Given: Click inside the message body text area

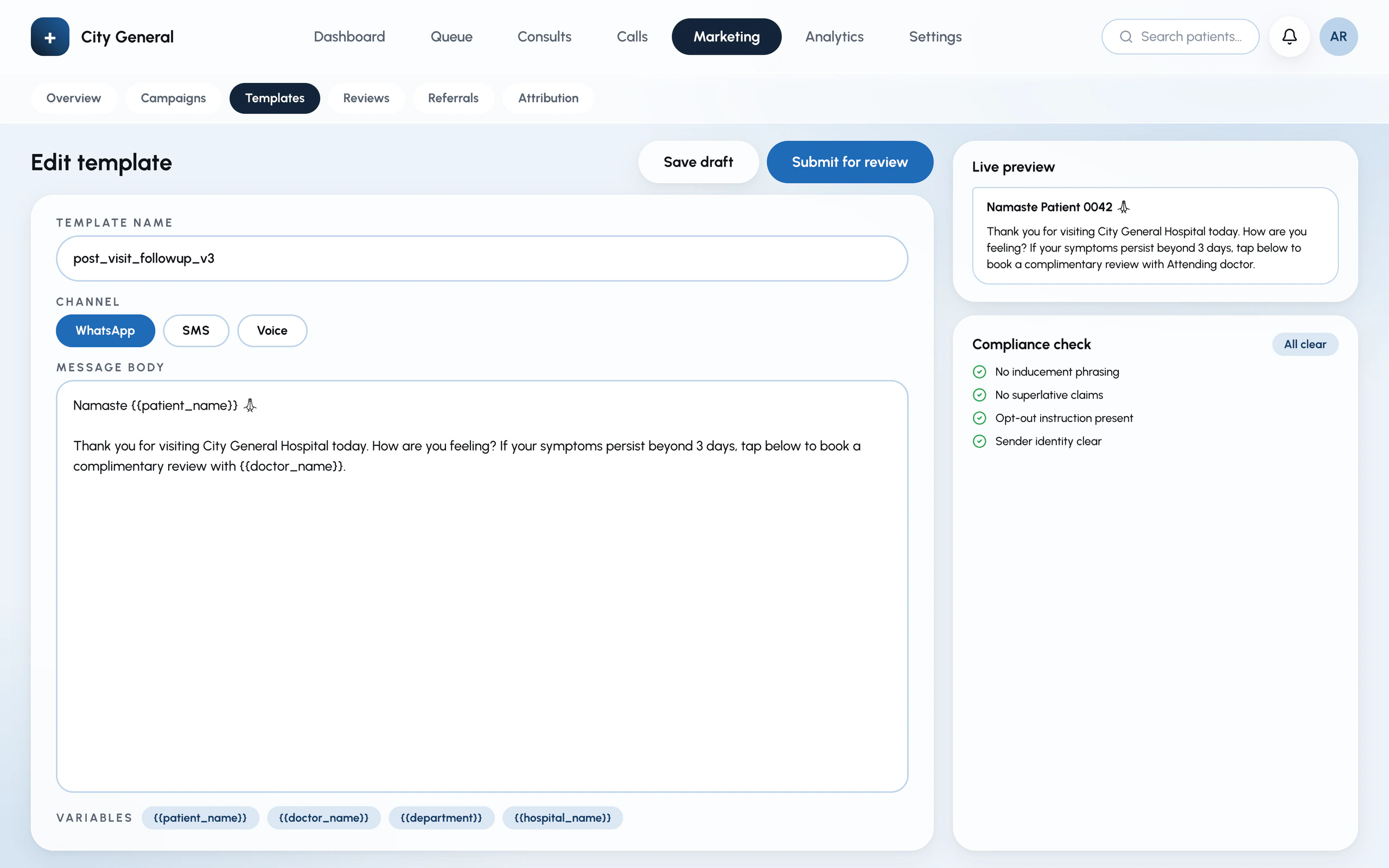Looking at the screenshot, I should [482, 586].
